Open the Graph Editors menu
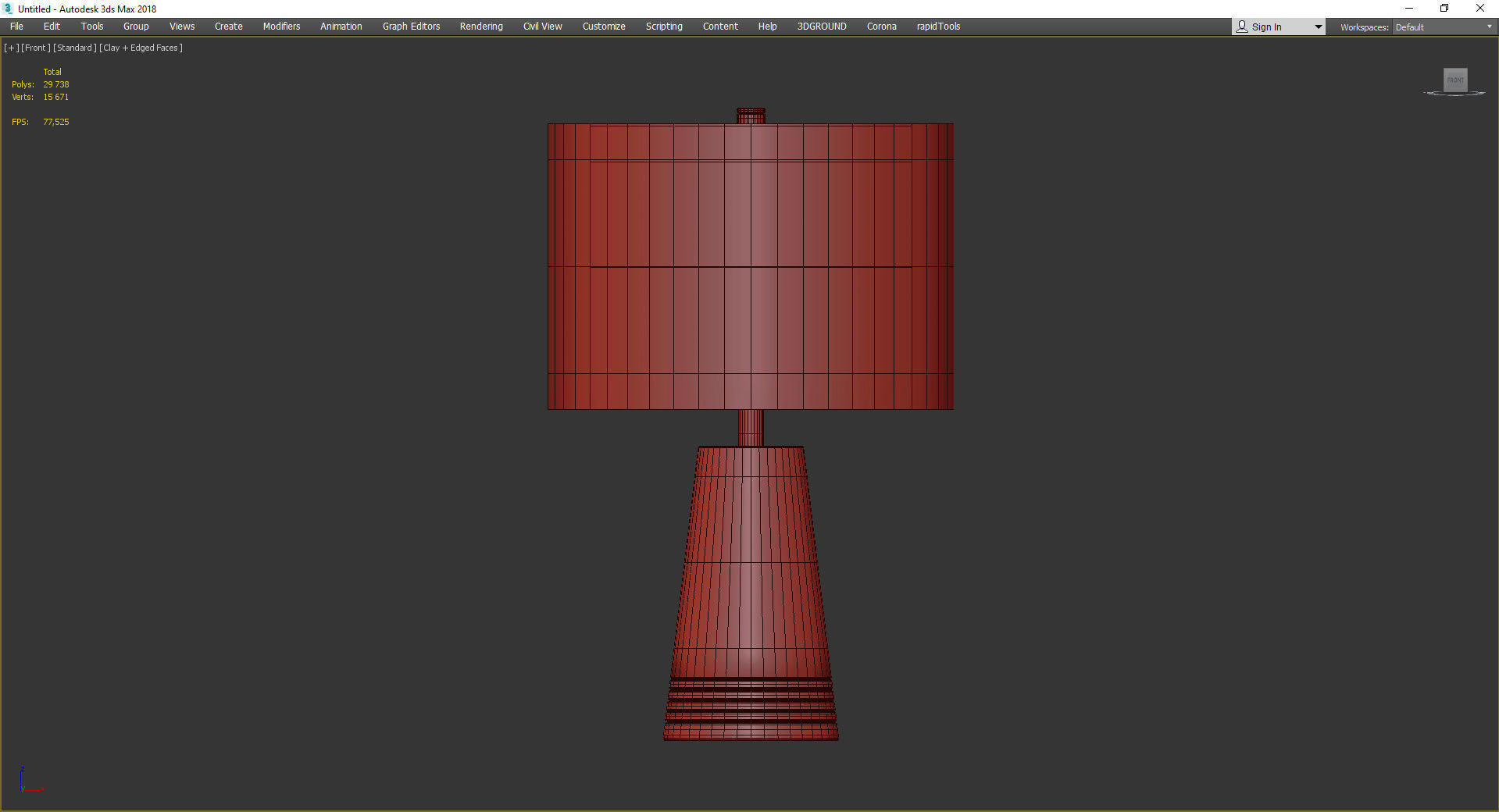This screenshot has height=812, width=1499. click(x=411, y=27)
